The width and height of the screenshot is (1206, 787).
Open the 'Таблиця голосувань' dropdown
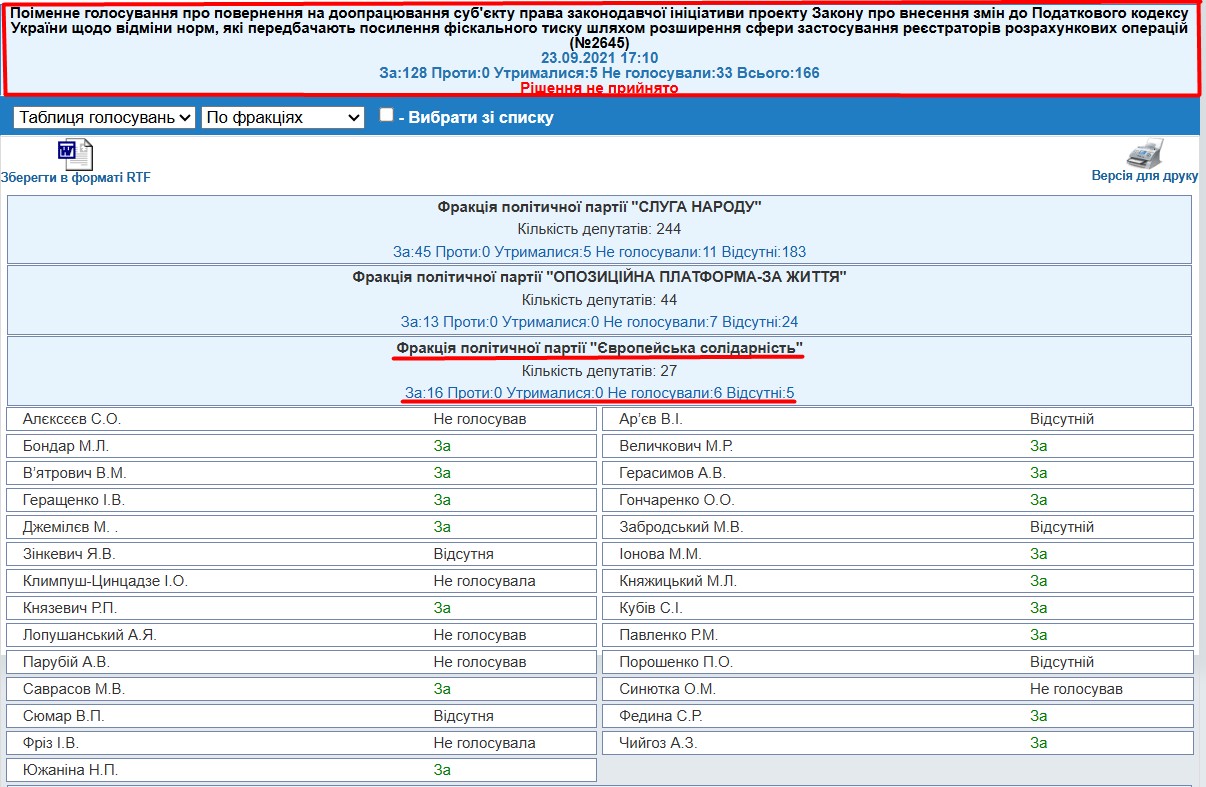[105, 117]
